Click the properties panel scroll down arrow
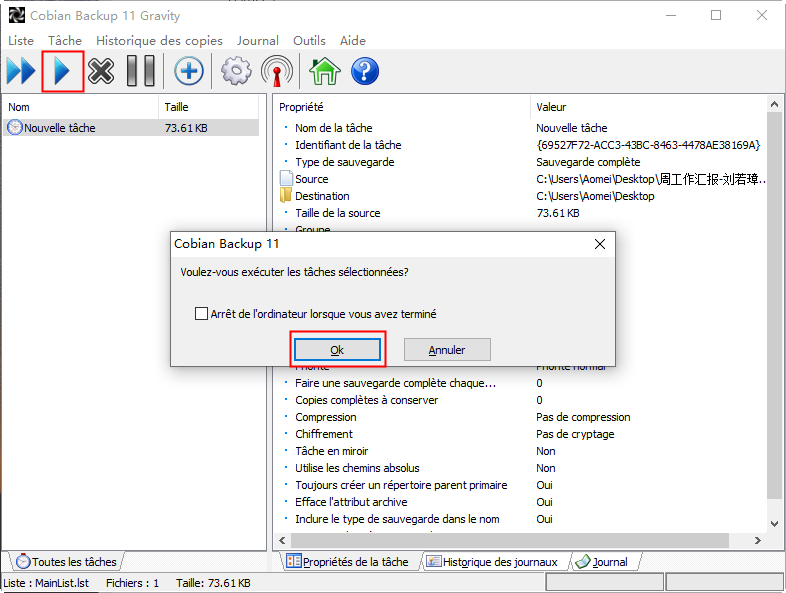The height and width of the screenshot is (593, 786). pyautogui.click(x=774, y=523)
